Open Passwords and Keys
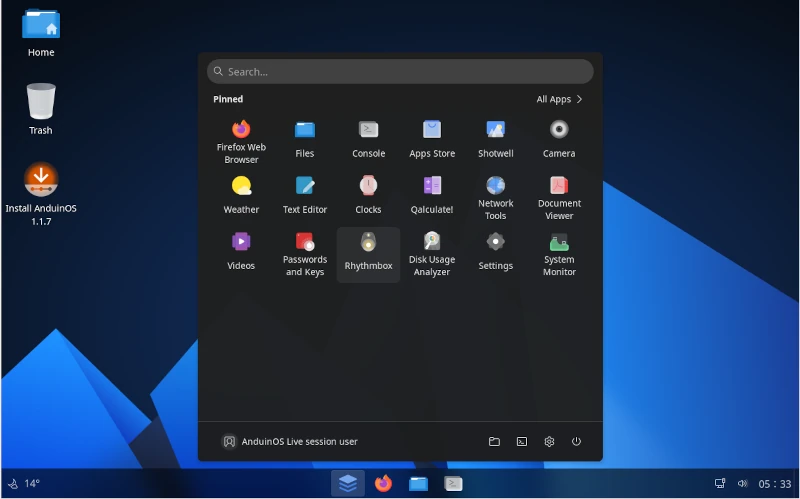Image resolution: width=800 pixels, height=499 pixels. point(305,254)
